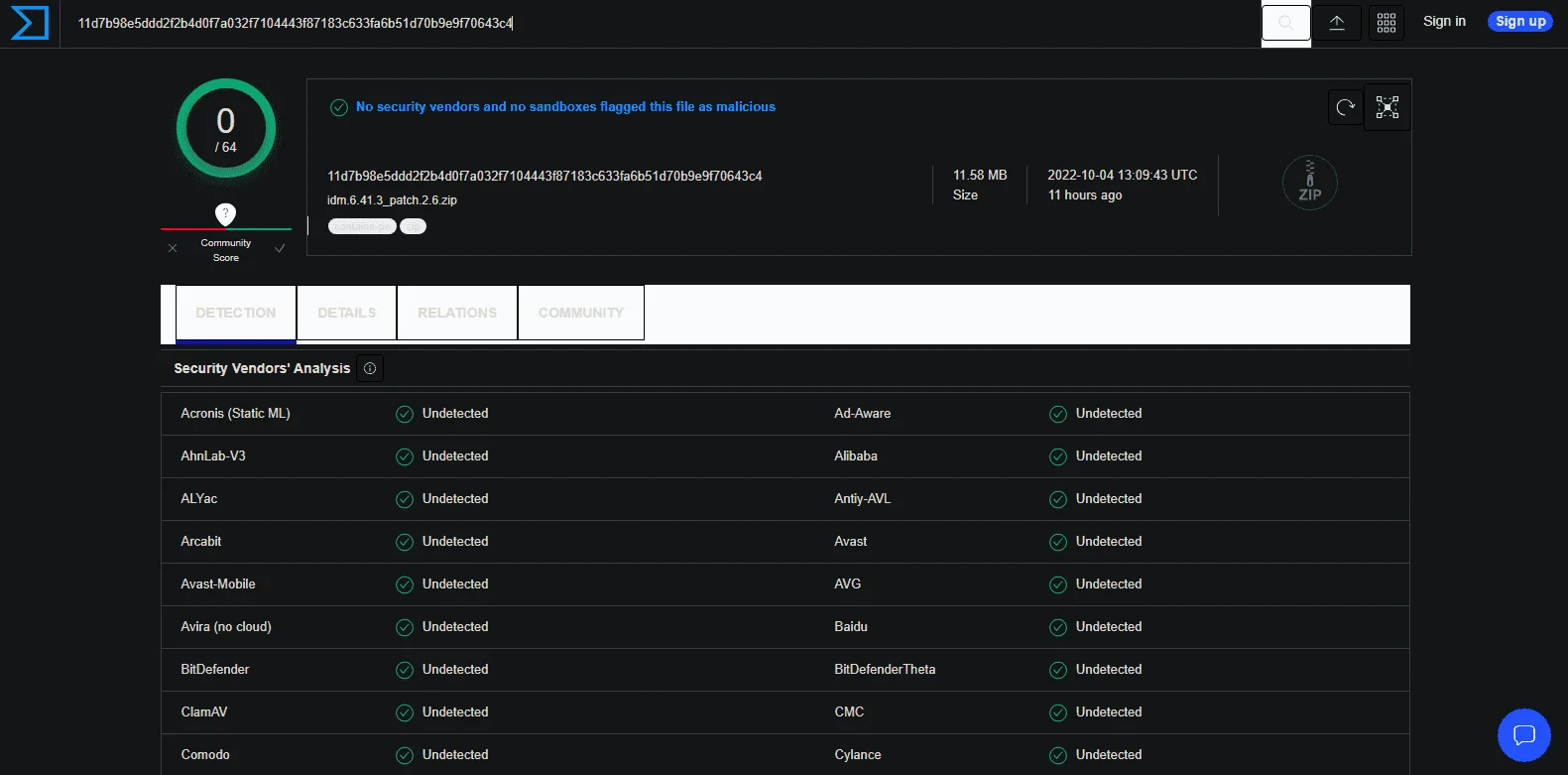
Task: Click the Avira (no cloud) vendor name
Action: [x=226, y=627]
